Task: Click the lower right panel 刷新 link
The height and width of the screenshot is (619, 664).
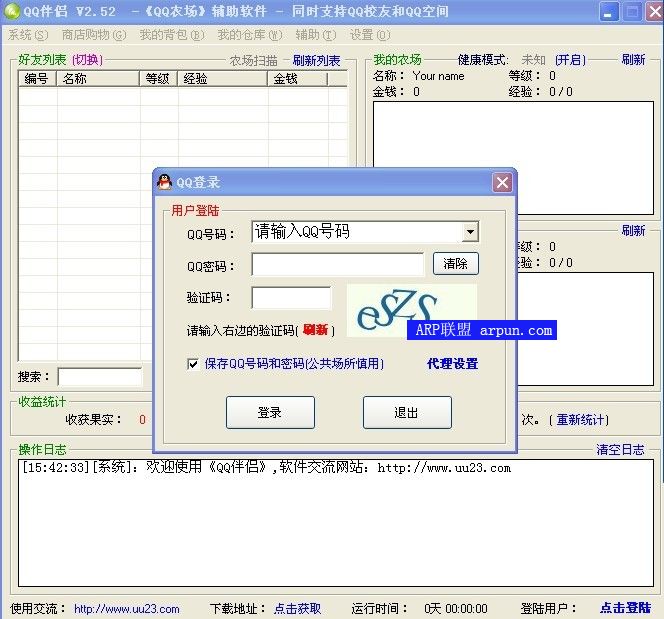Action: point(633,230)
